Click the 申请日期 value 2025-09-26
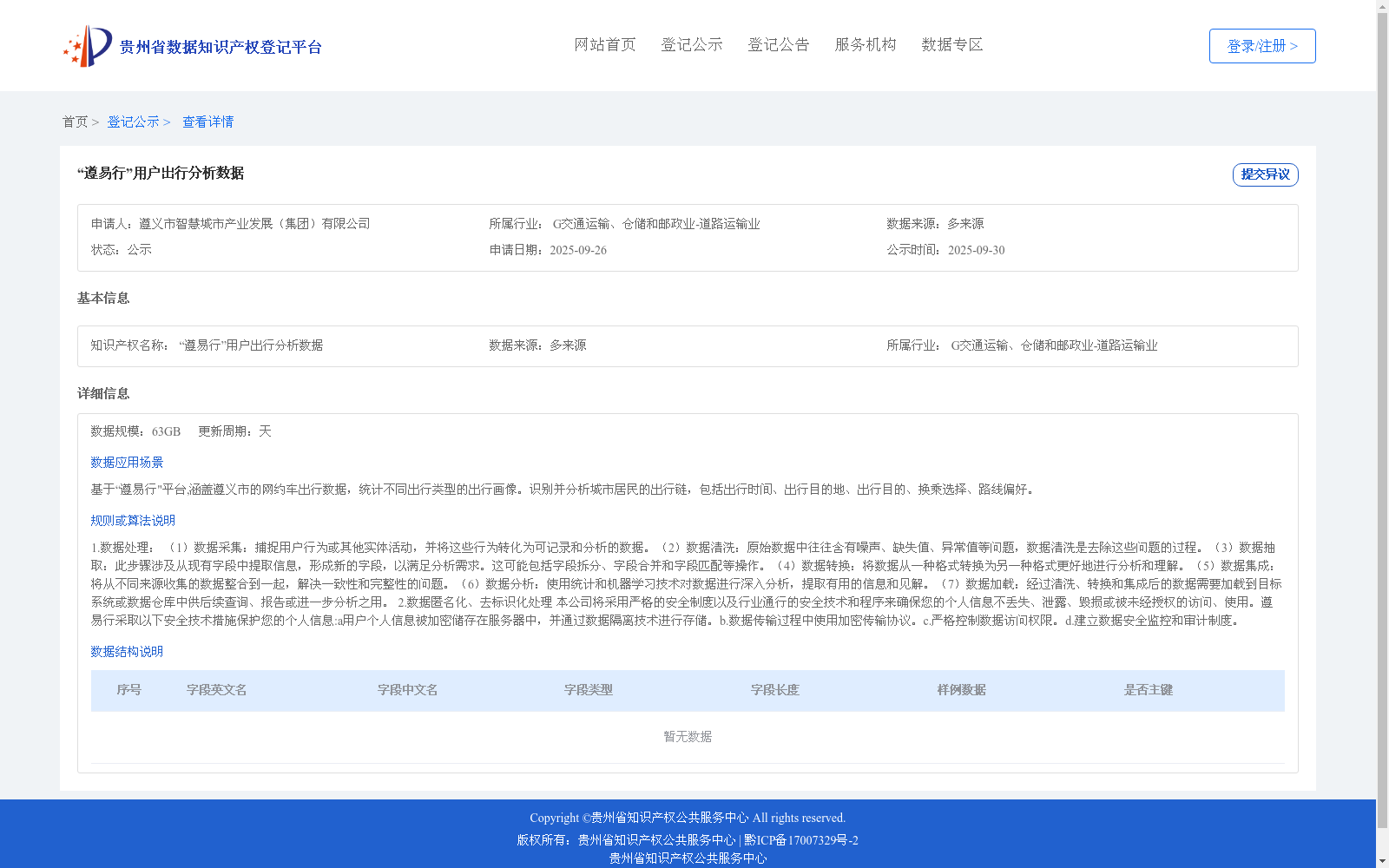1389x868 pixels. pyautogui.click(x=578, y=250)
